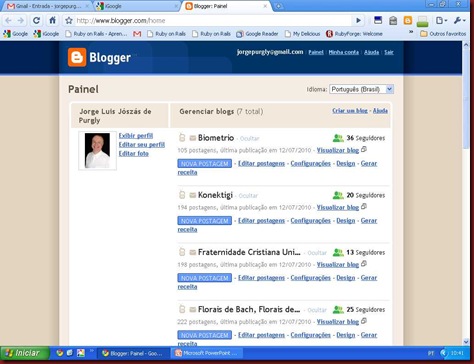Click the Ajuda link in header
The width and height of the screenshot is (474, 364).
371,52
